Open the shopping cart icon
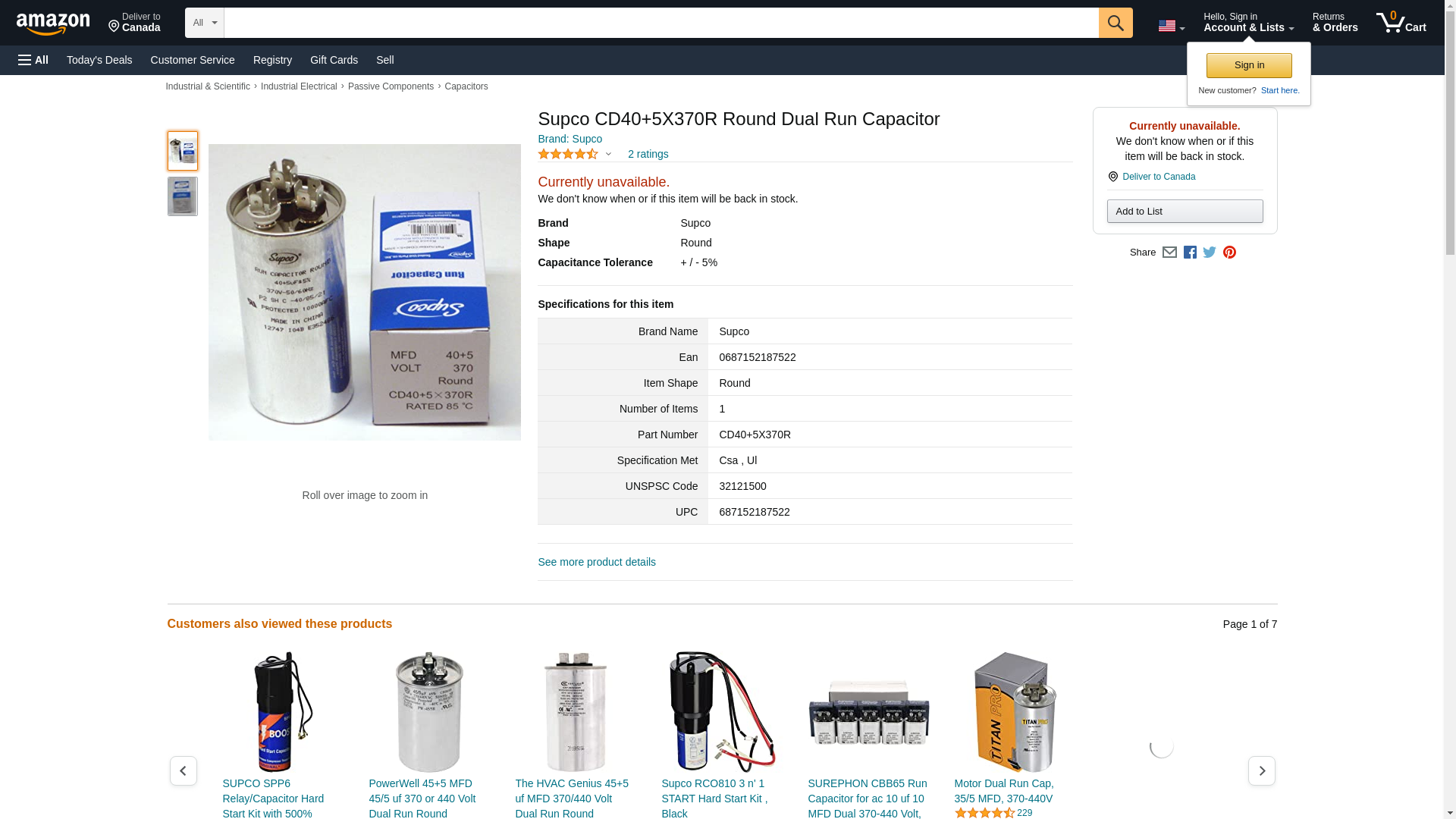 pos(1400,23)
